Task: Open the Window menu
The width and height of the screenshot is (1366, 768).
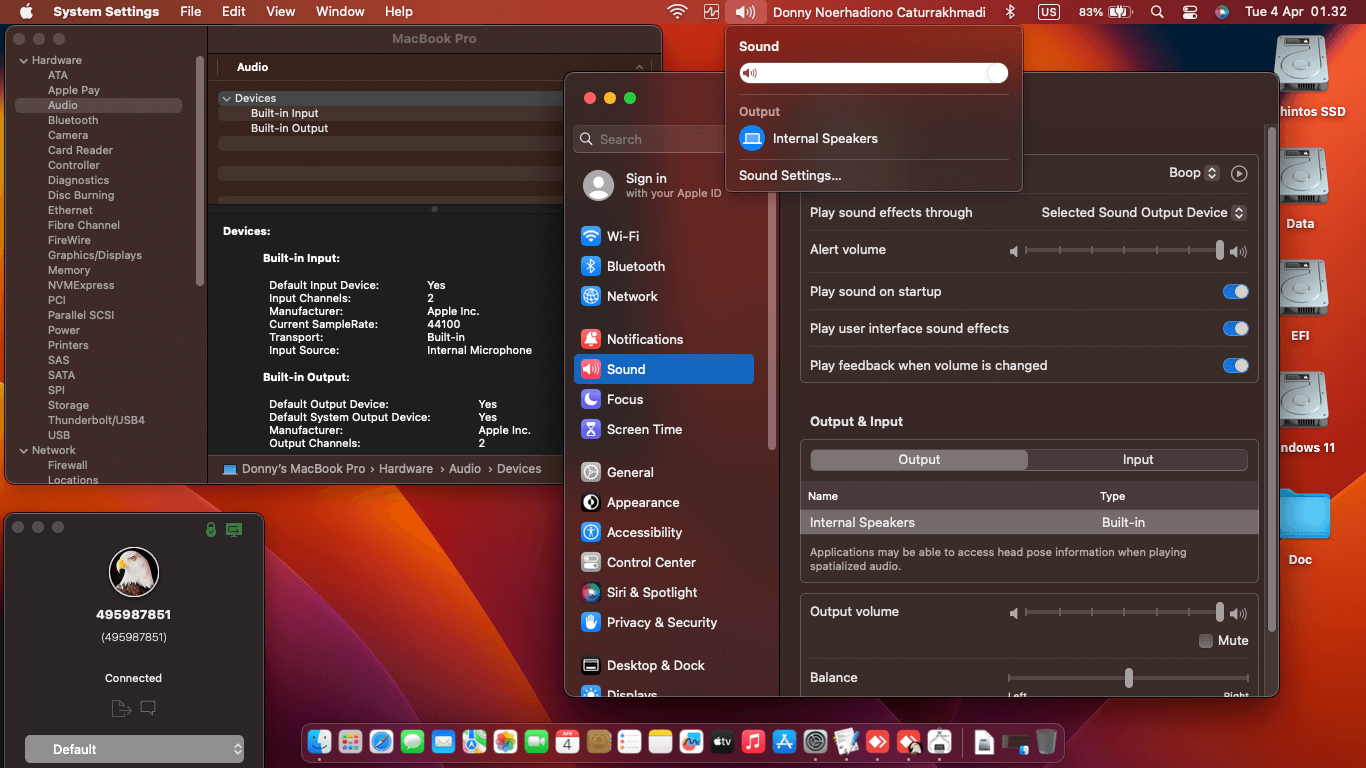Action: (340, 12)
